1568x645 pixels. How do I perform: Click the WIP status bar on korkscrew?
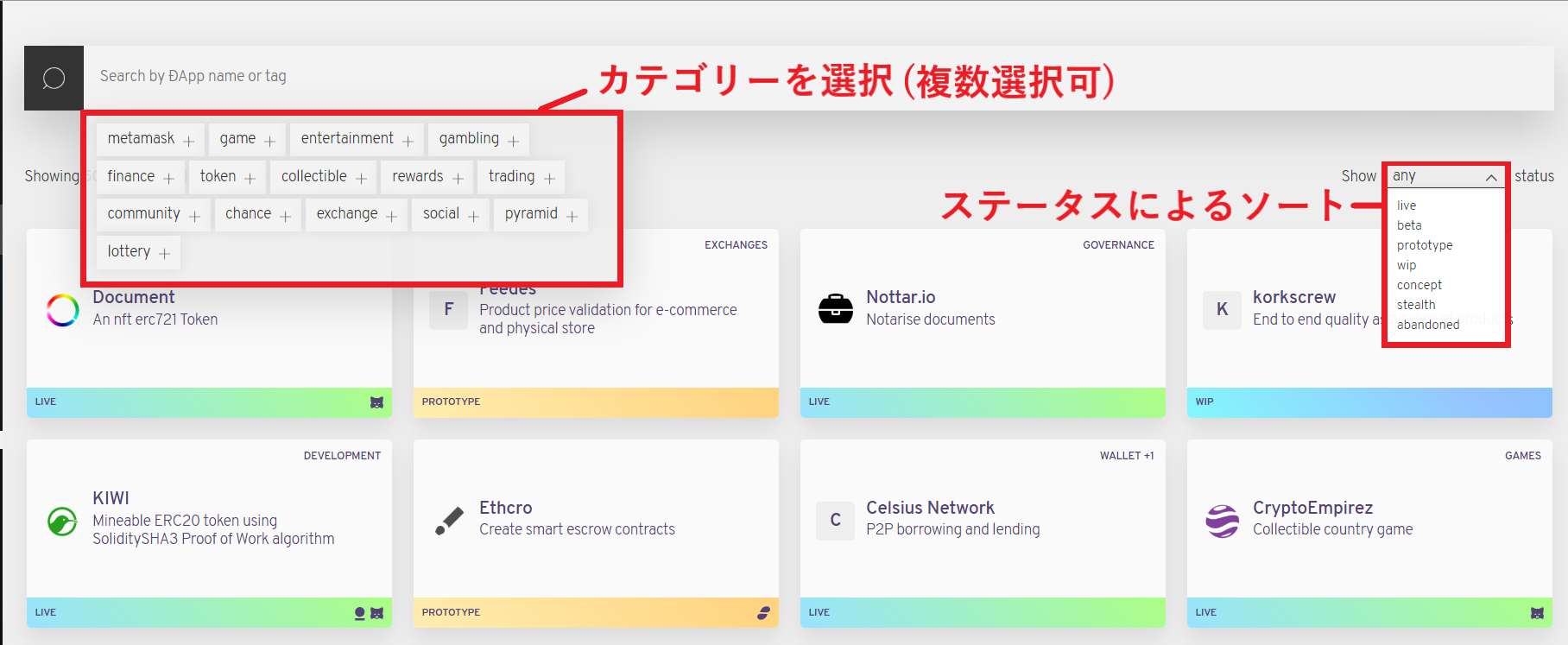(x=1369, y=402)
